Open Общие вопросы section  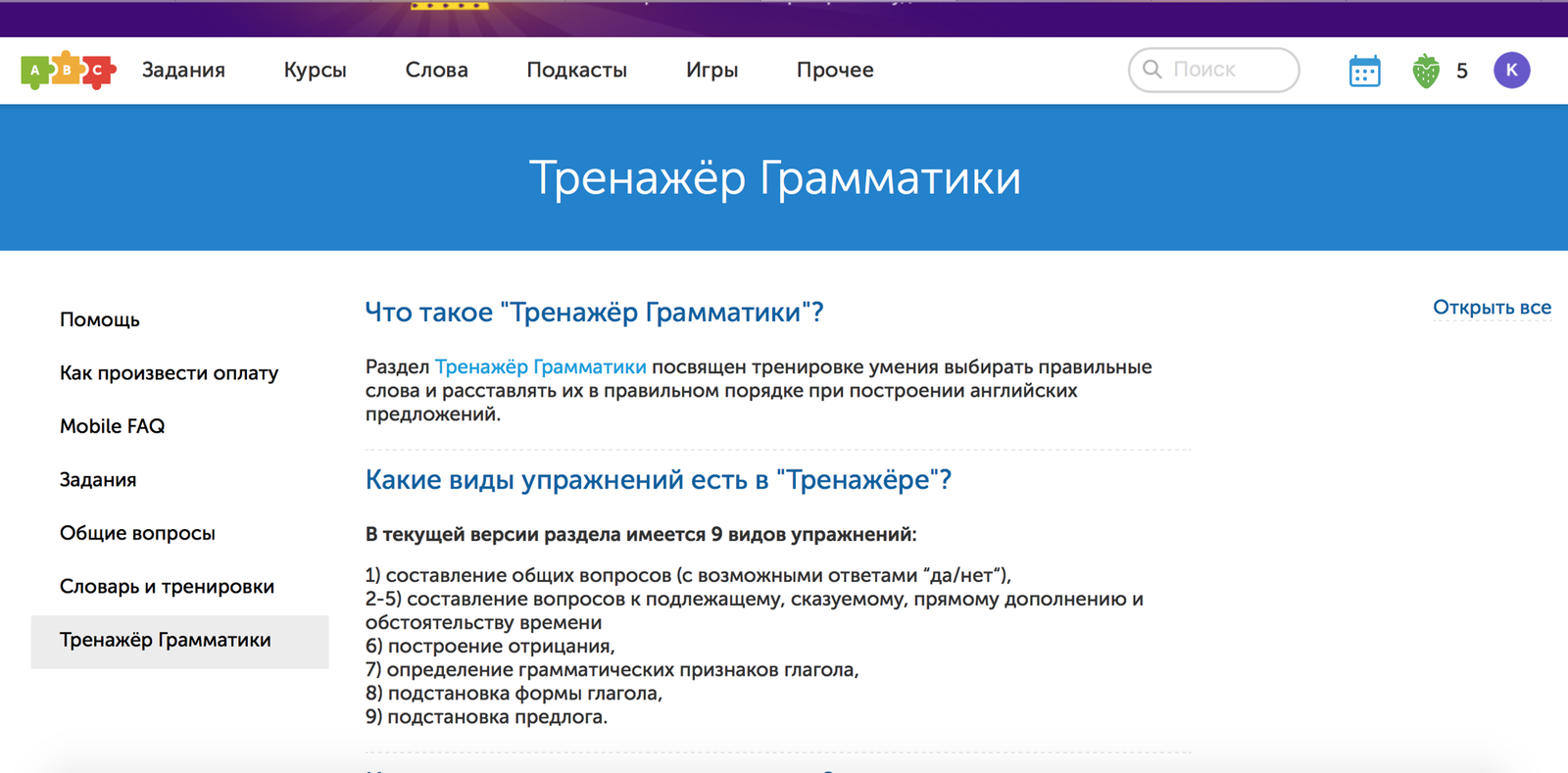point(137,533)
